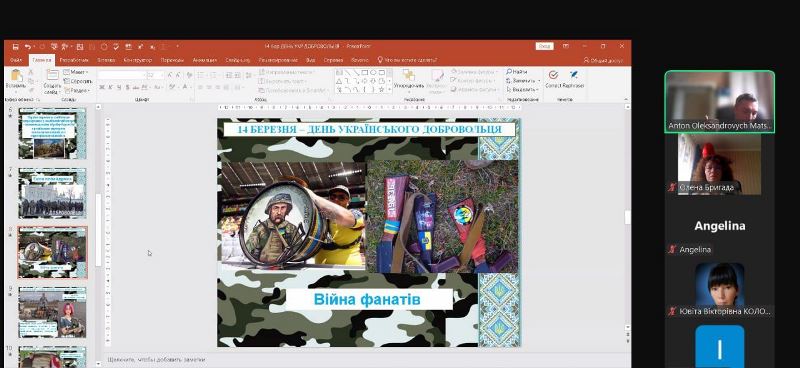Screen dimensions: 800x368
Task: Select slide 9 thumbnail
Action: [x=52, y=312]
